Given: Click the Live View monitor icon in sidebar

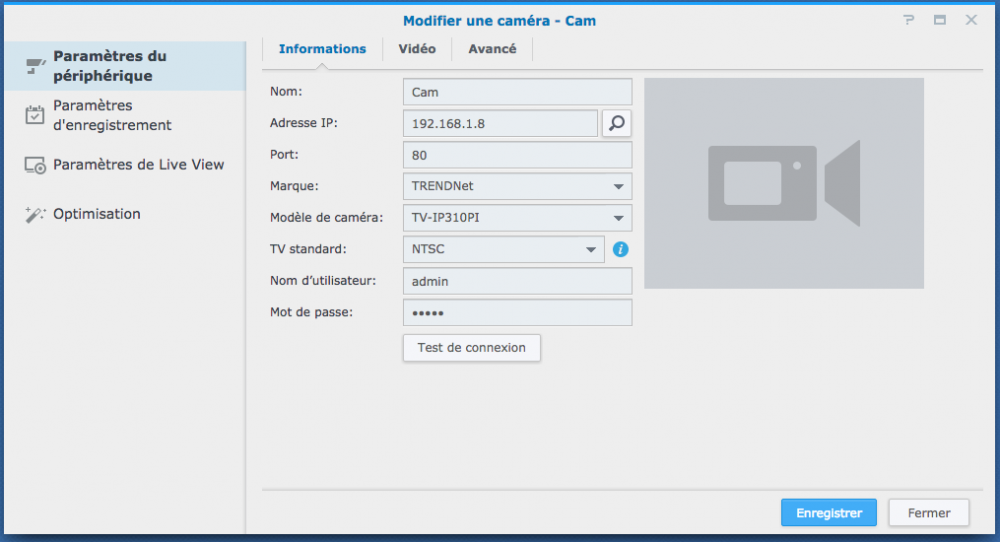Looking at the screenshot, I should [x=35, y=165].
